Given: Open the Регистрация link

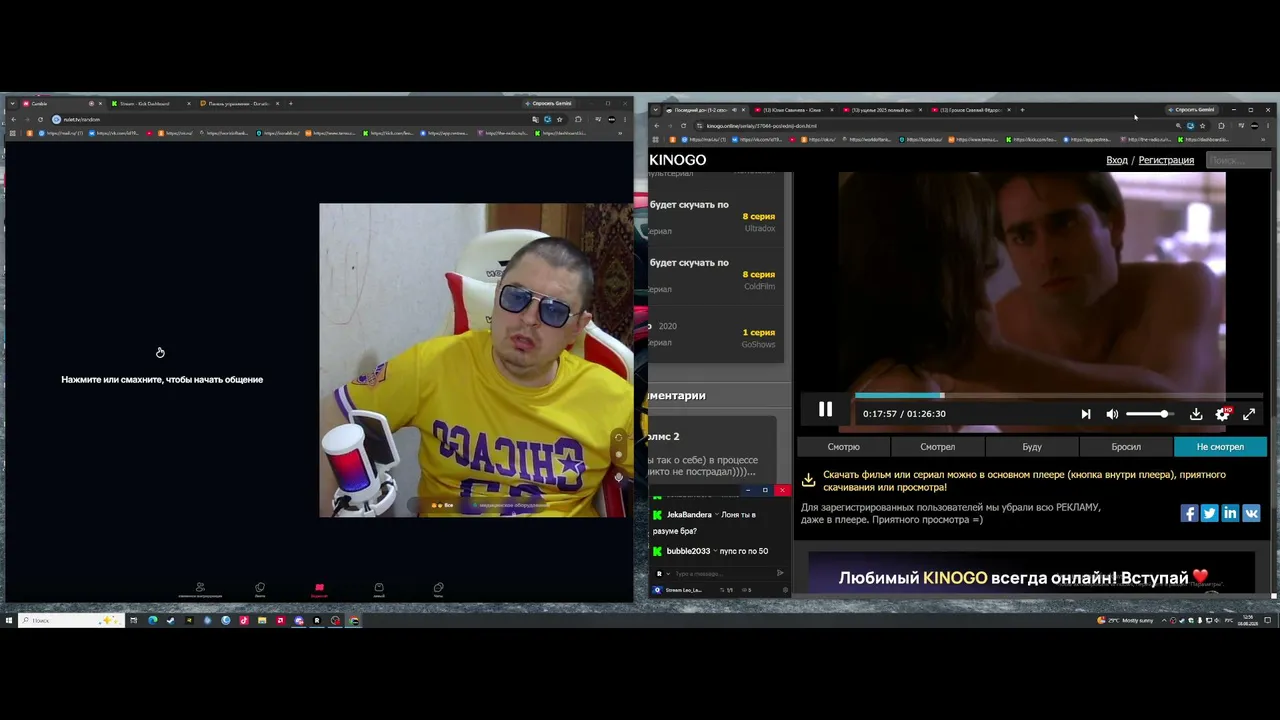Looking at the screenshot, I should point(1166,160).
